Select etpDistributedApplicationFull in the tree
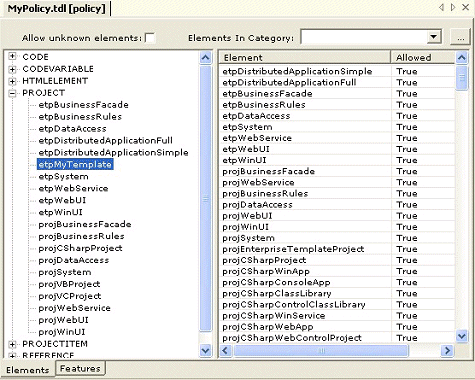 point(105,141)
